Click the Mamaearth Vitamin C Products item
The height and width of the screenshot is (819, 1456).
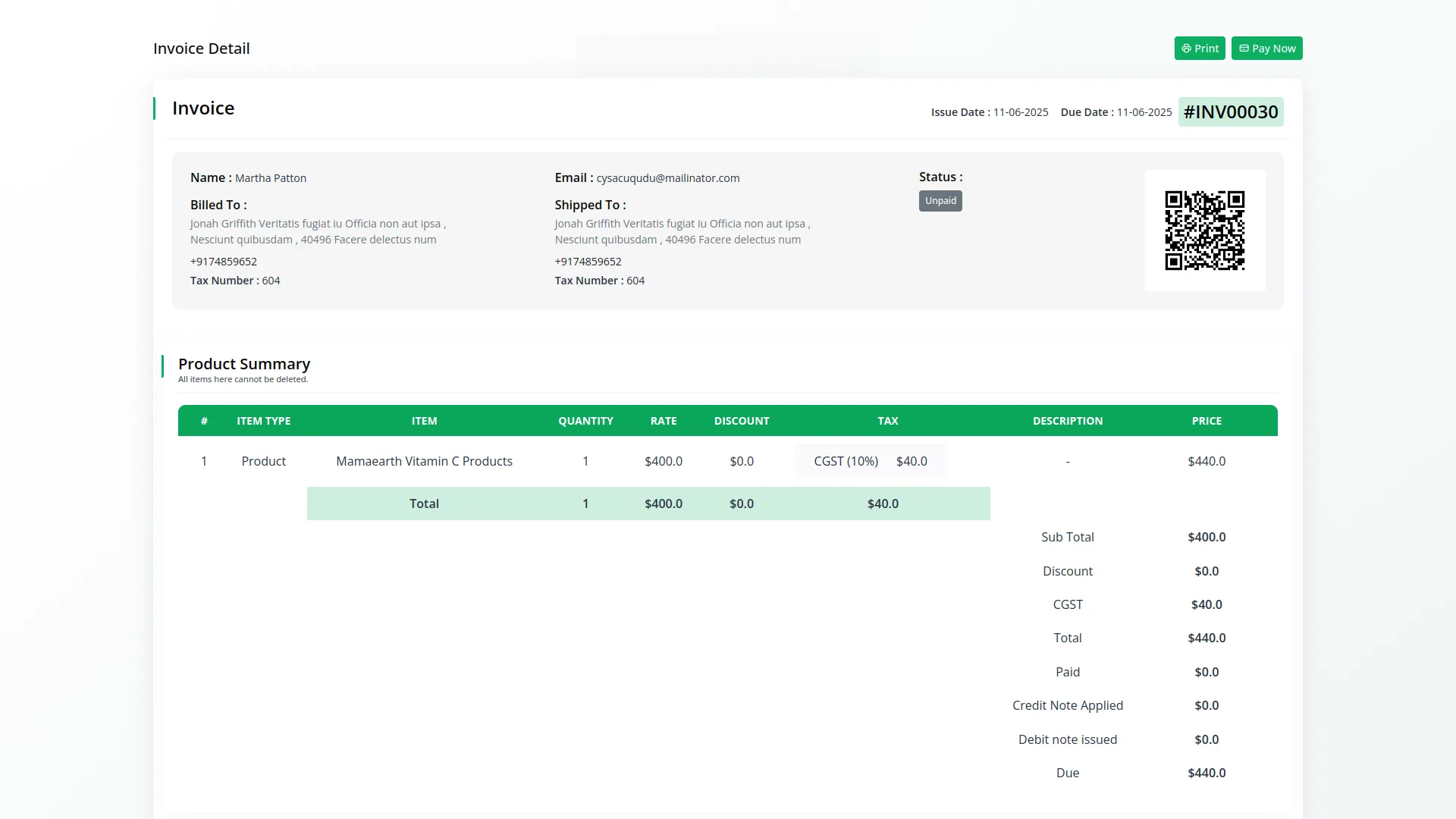click(424, 461)
